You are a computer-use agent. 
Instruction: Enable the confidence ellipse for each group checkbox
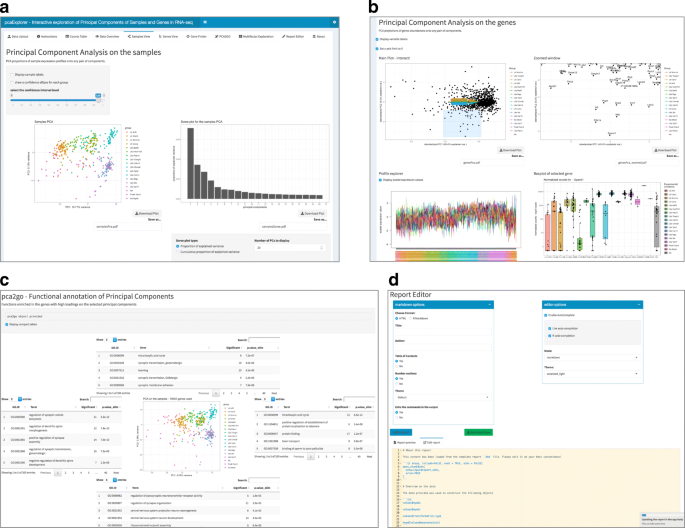(12, 82)
